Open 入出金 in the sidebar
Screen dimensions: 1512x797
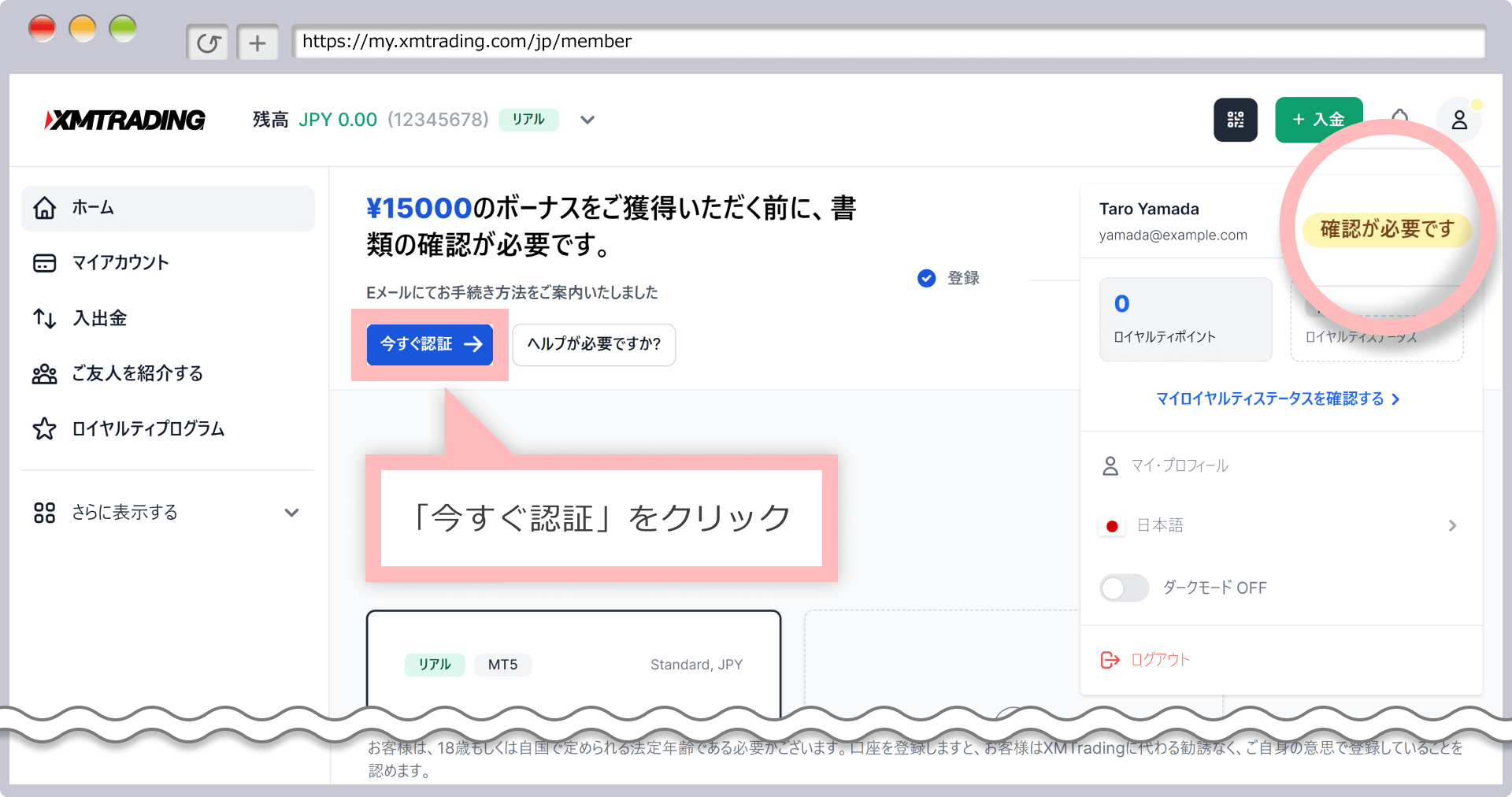[168, 318]
